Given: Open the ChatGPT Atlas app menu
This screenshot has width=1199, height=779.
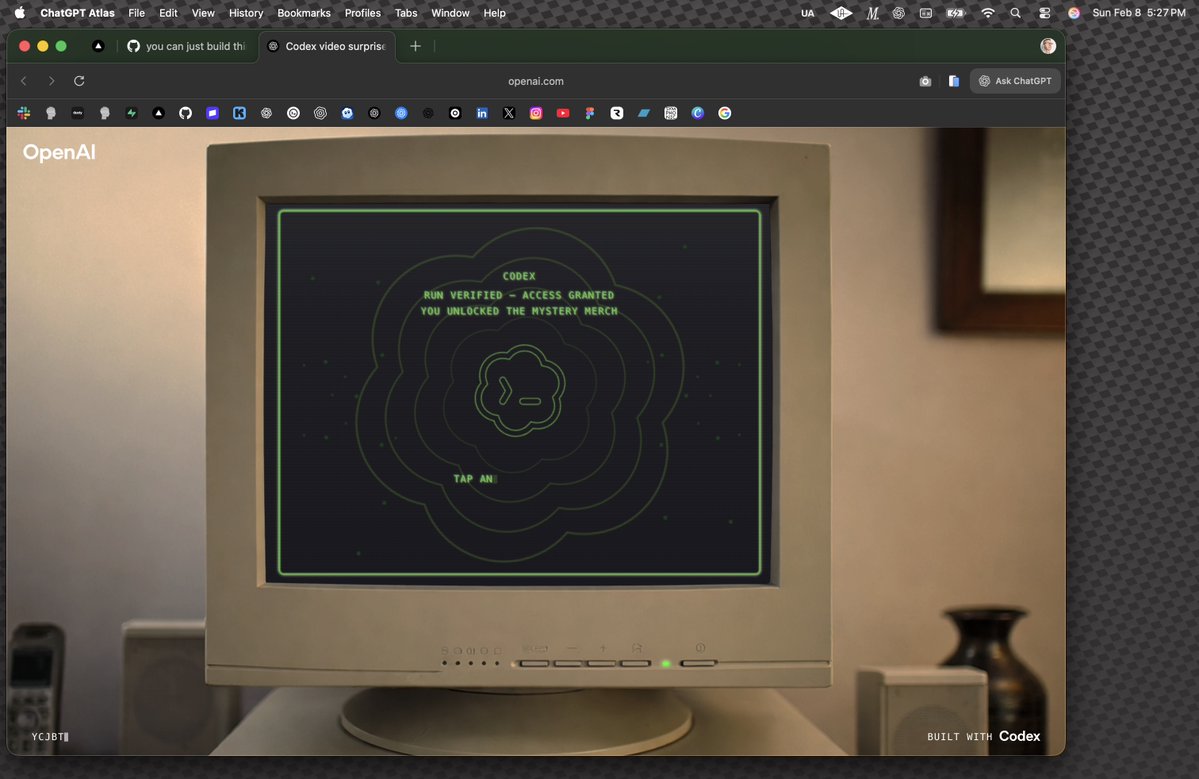Looking at the screenshot, I should (x=77, y=13).
